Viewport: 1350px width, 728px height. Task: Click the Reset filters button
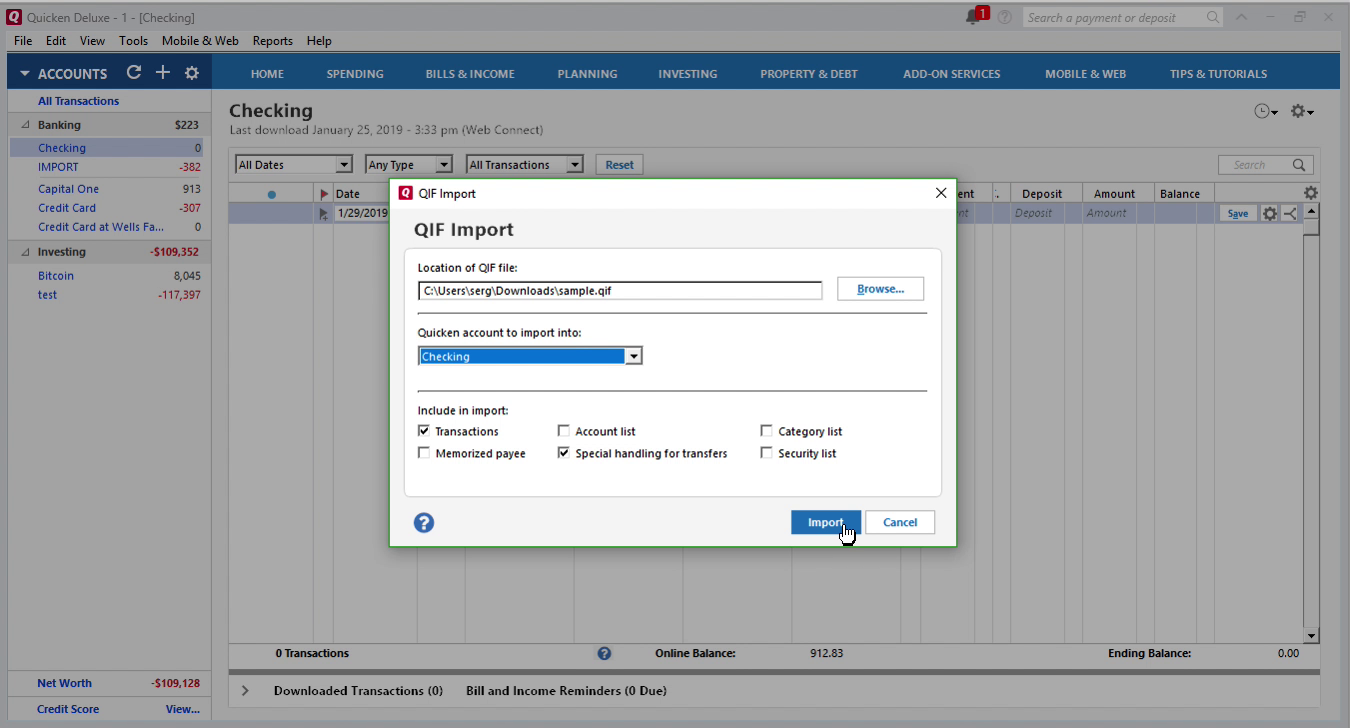click(x=619, y=165)
